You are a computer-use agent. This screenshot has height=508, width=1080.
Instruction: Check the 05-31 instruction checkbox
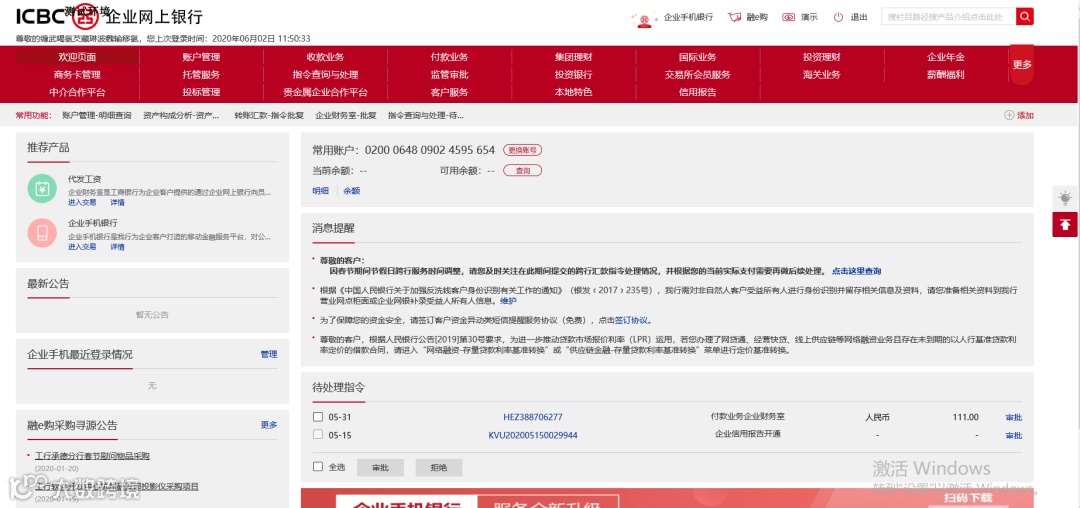[x=318, y=416]
